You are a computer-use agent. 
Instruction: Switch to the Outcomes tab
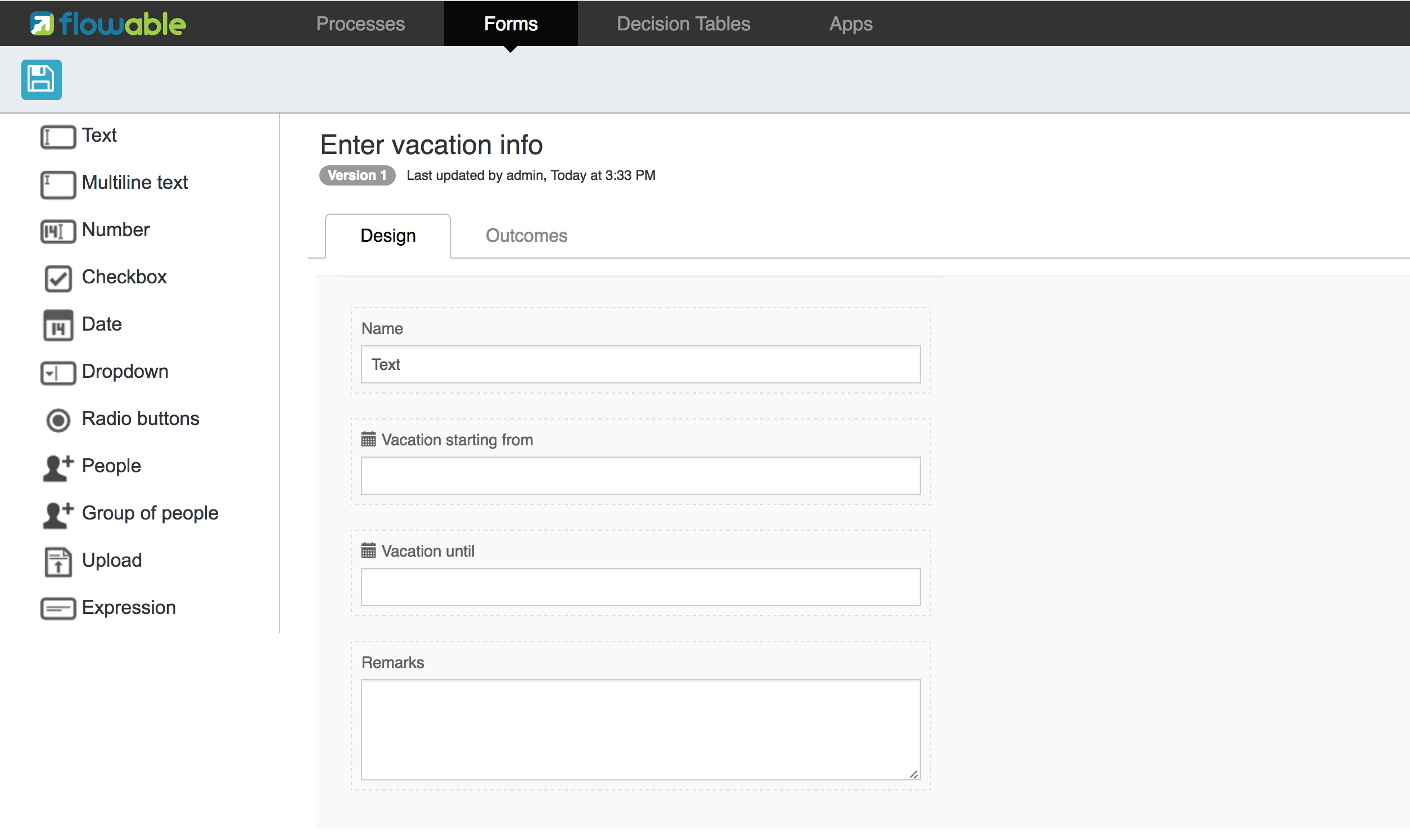pyautogui.click(x=526, y=236)
